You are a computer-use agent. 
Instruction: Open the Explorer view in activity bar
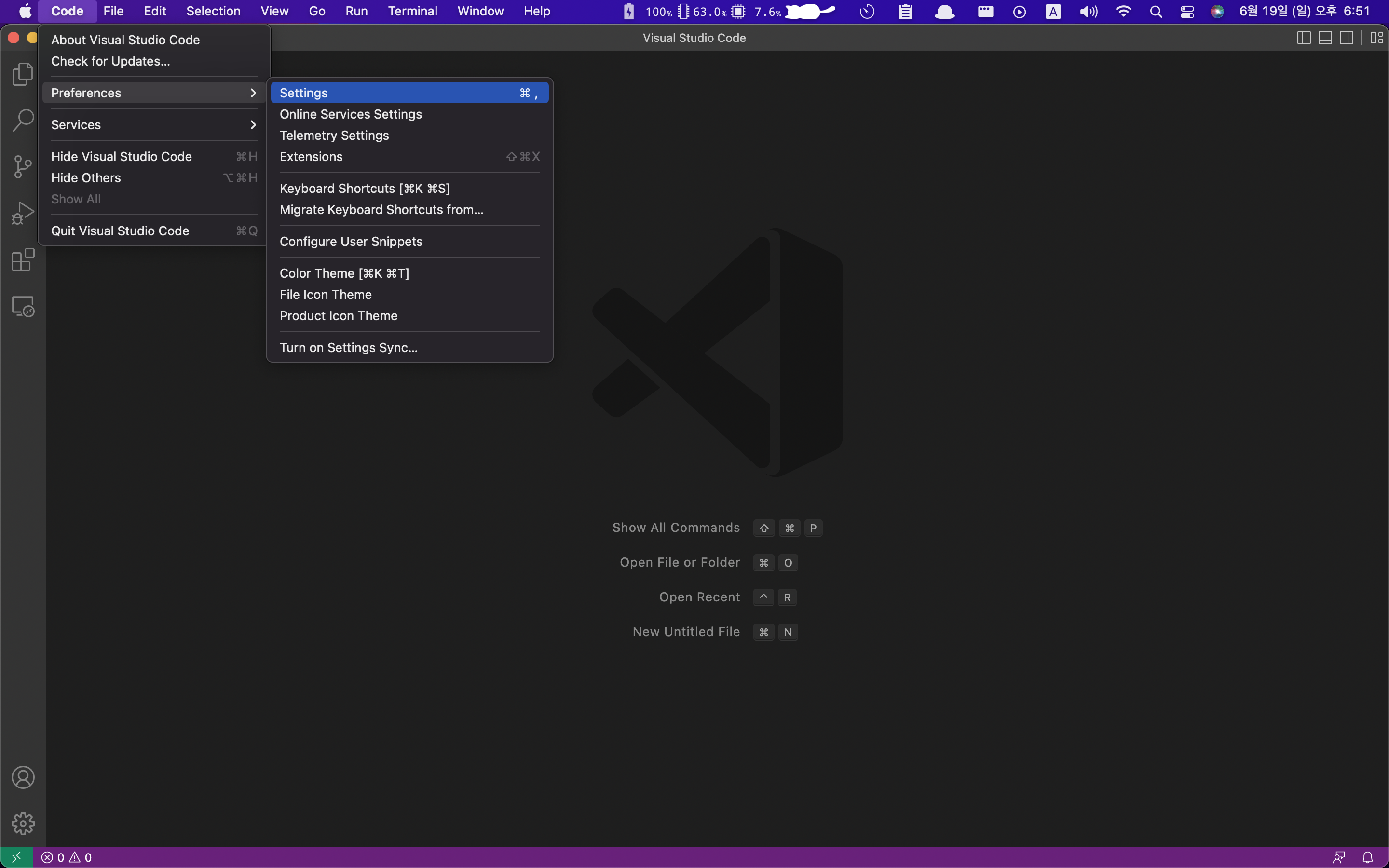click(x=23, y=74)
